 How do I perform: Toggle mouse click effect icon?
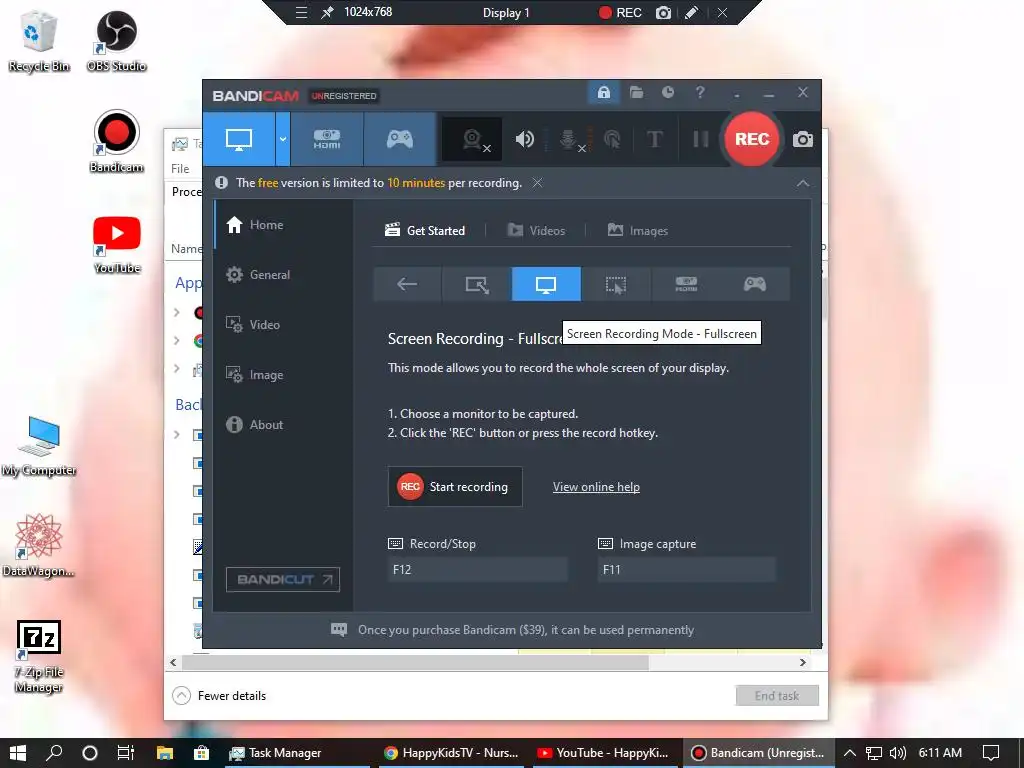tap(612, 139)
